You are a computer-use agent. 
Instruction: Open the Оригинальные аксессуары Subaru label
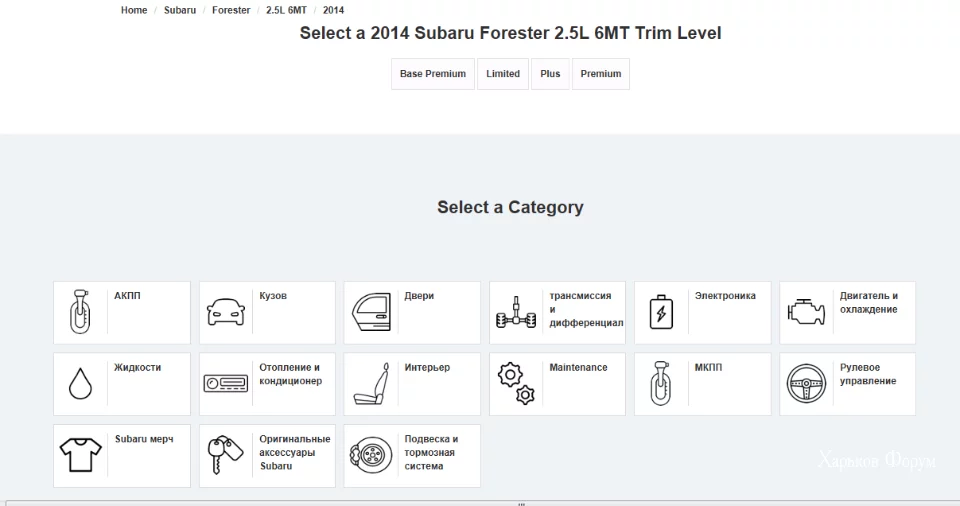pyautogui.click(x=294, y=453)
